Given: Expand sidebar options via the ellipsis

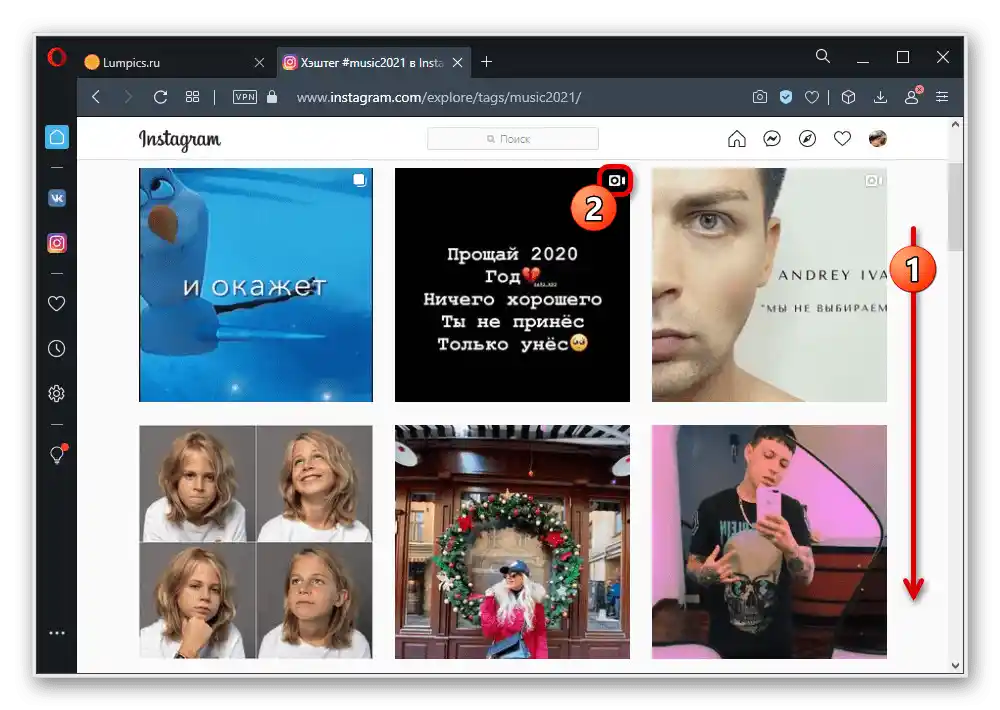Looking at the screenshot, I should point(56,632).
